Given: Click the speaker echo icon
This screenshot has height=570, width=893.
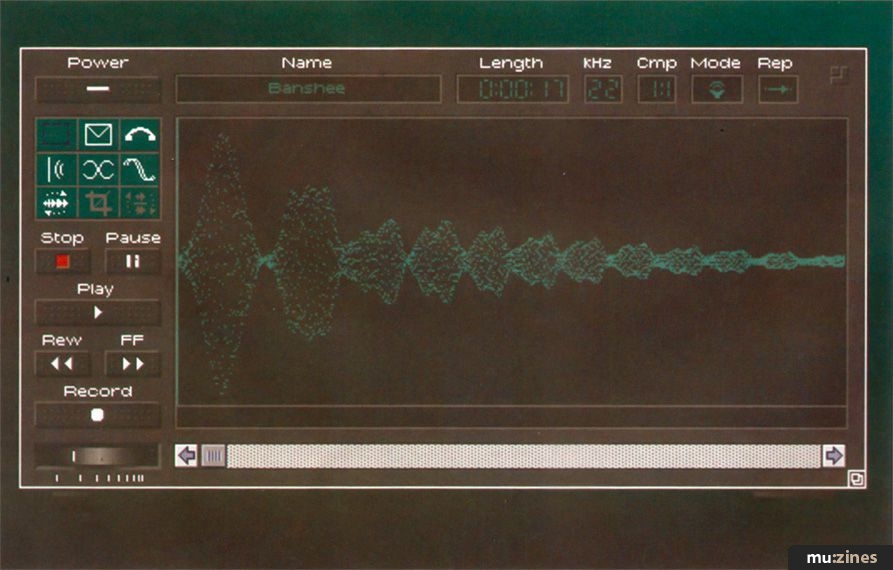Looking at the screenshot, I should [56, 169].
